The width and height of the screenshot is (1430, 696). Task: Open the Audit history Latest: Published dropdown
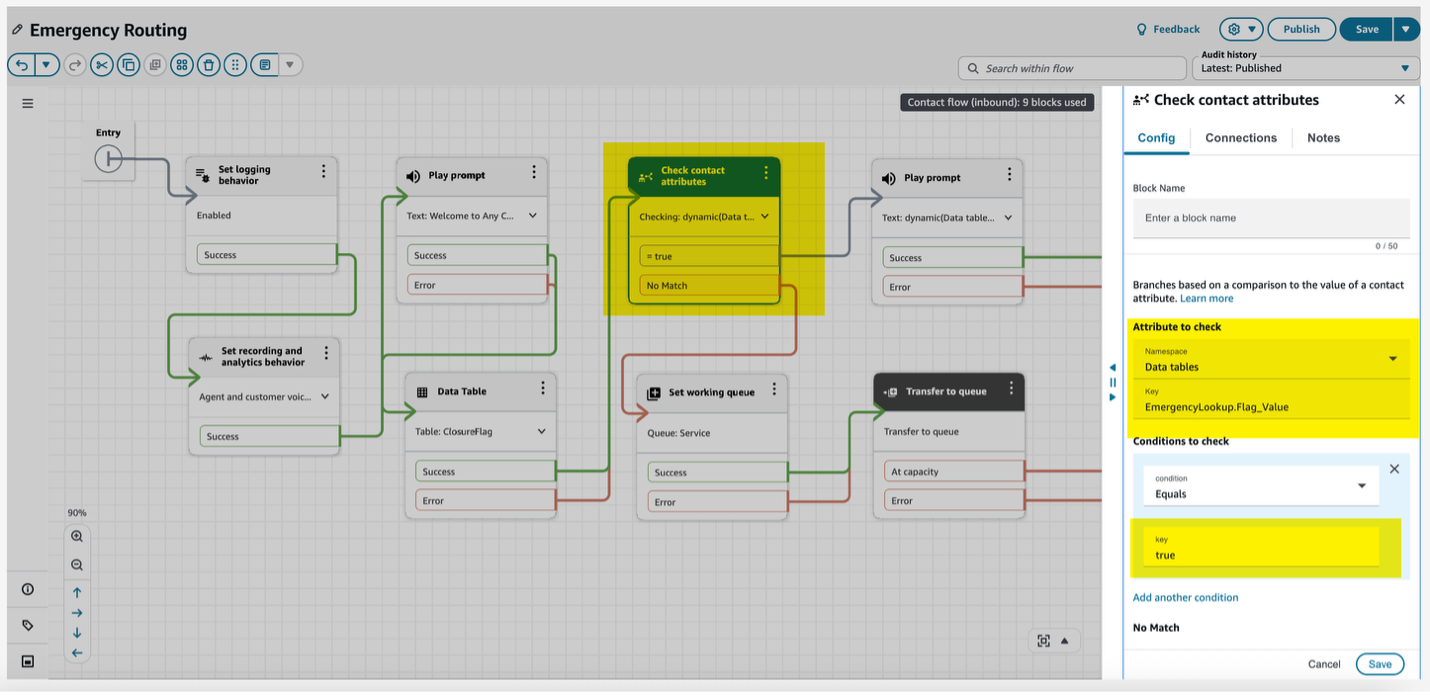tap(1306, 68)
